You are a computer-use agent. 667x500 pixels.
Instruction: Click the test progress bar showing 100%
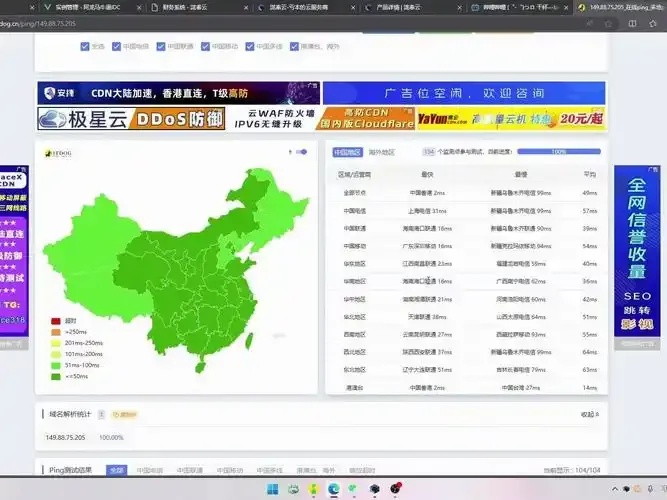click(x=559, y=151)
